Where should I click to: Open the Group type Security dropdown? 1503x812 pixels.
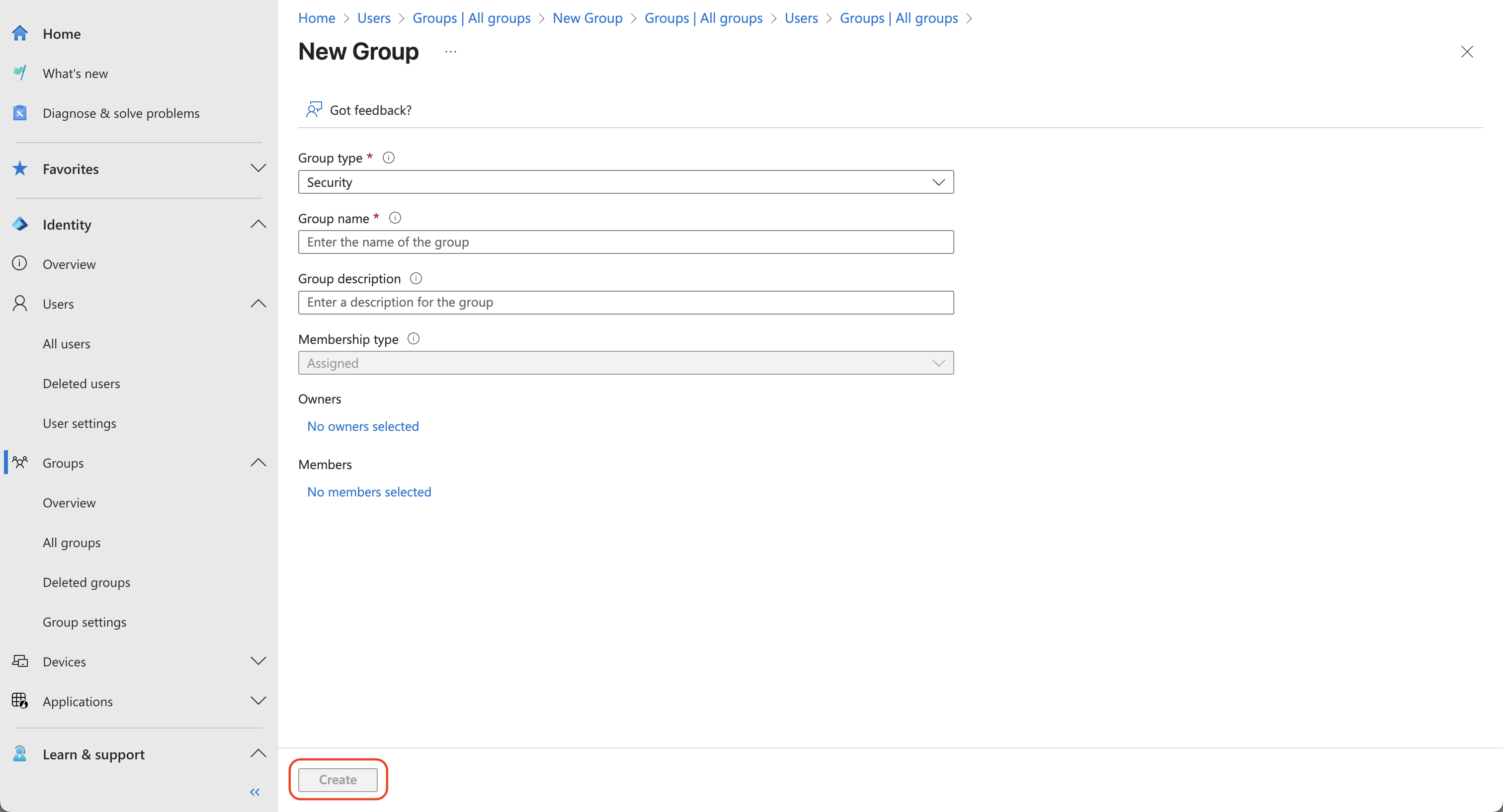click(626, 182)
